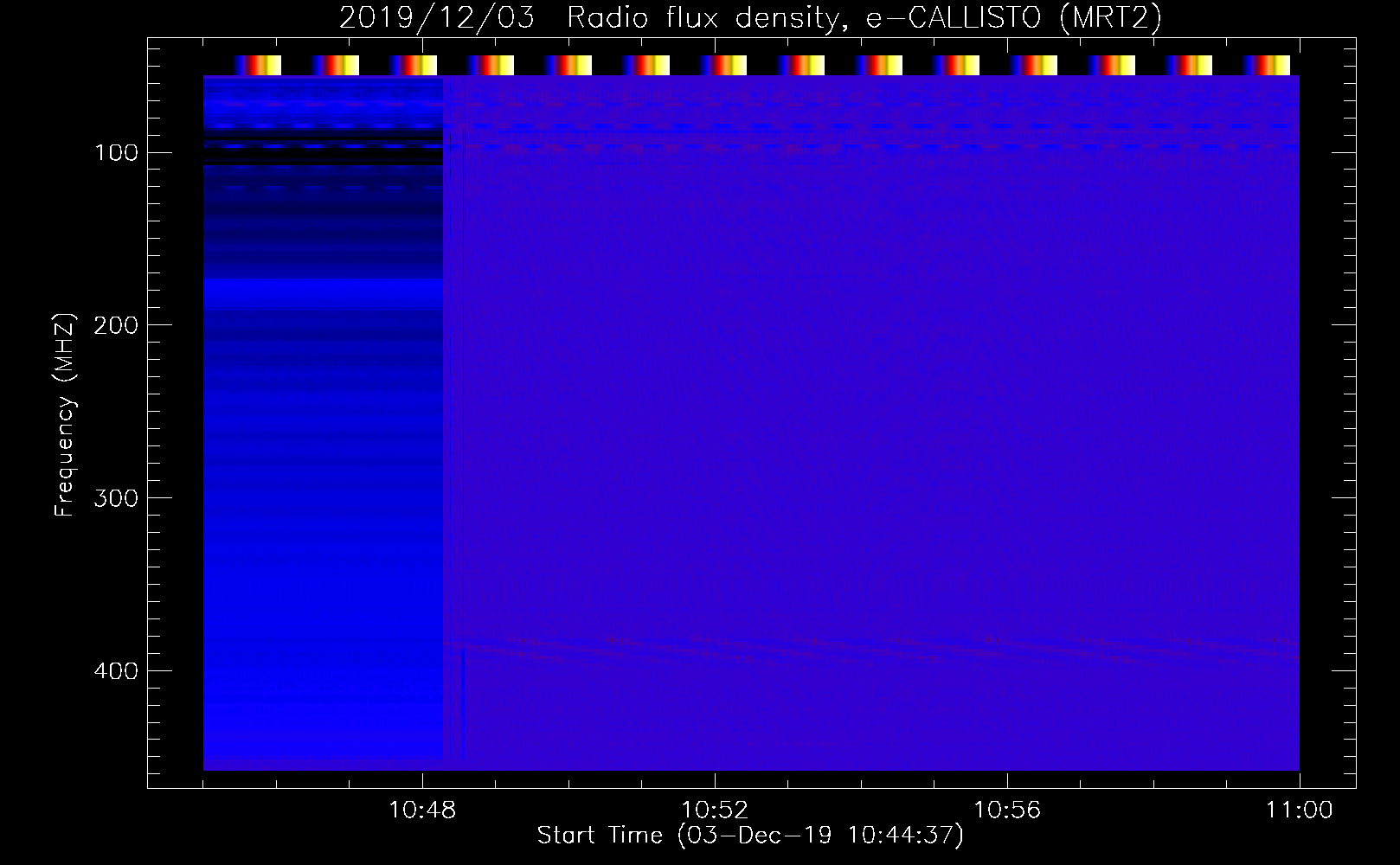
Task: Click the 400 frequency tick label
Action: click(117, 671)
